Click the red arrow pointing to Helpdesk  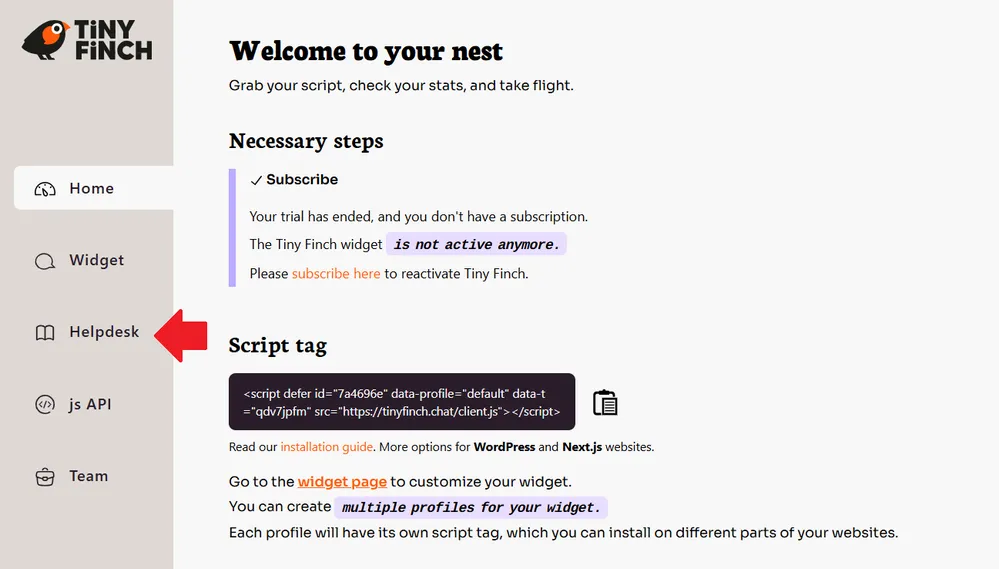tap(181, 335)
